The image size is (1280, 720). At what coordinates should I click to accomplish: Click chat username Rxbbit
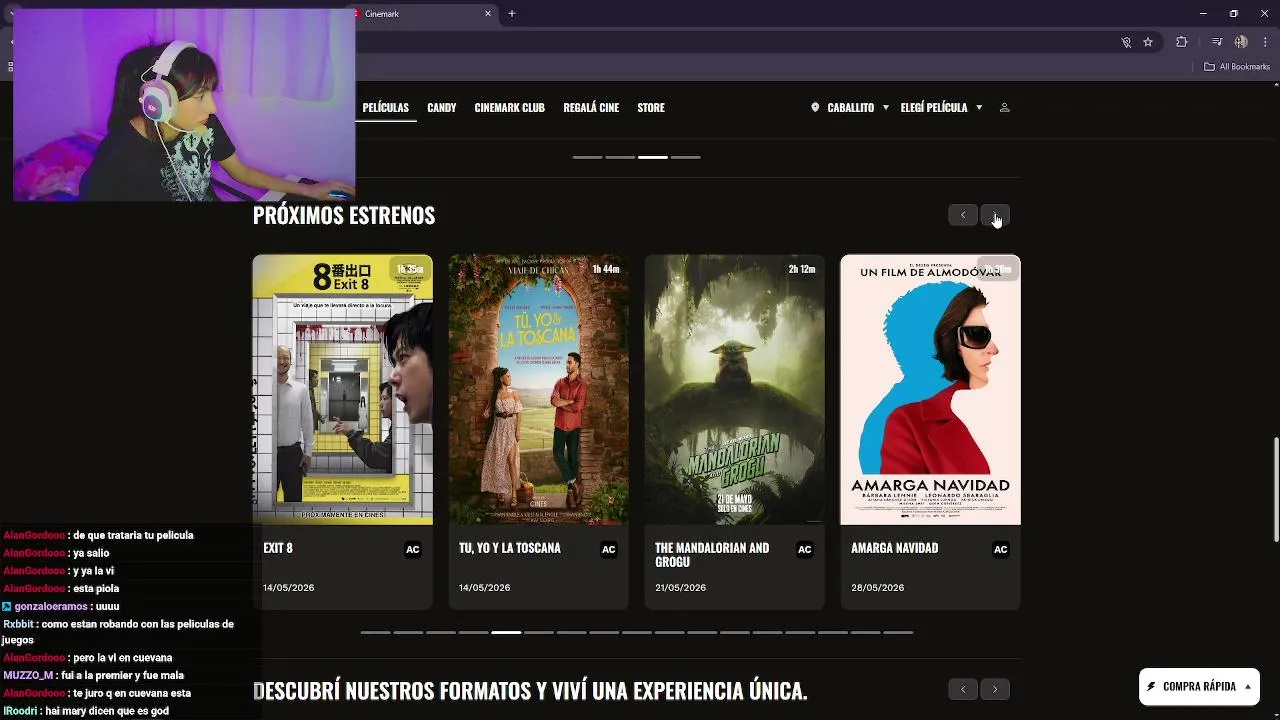tap(19, 624)
